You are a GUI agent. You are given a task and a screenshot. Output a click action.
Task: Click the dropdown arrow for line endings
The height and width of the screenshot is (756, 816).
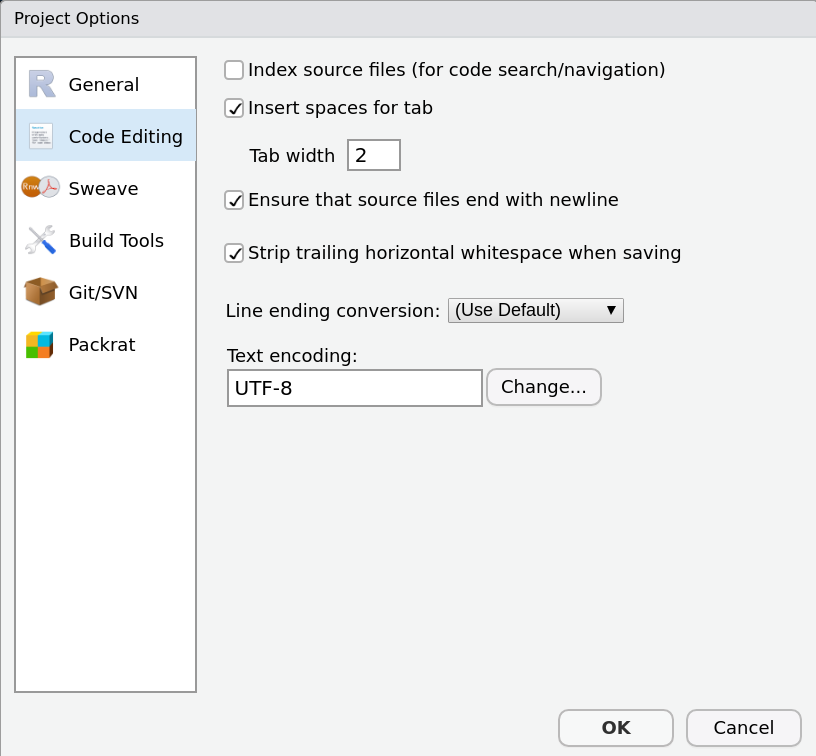click(x=611, y=310)
